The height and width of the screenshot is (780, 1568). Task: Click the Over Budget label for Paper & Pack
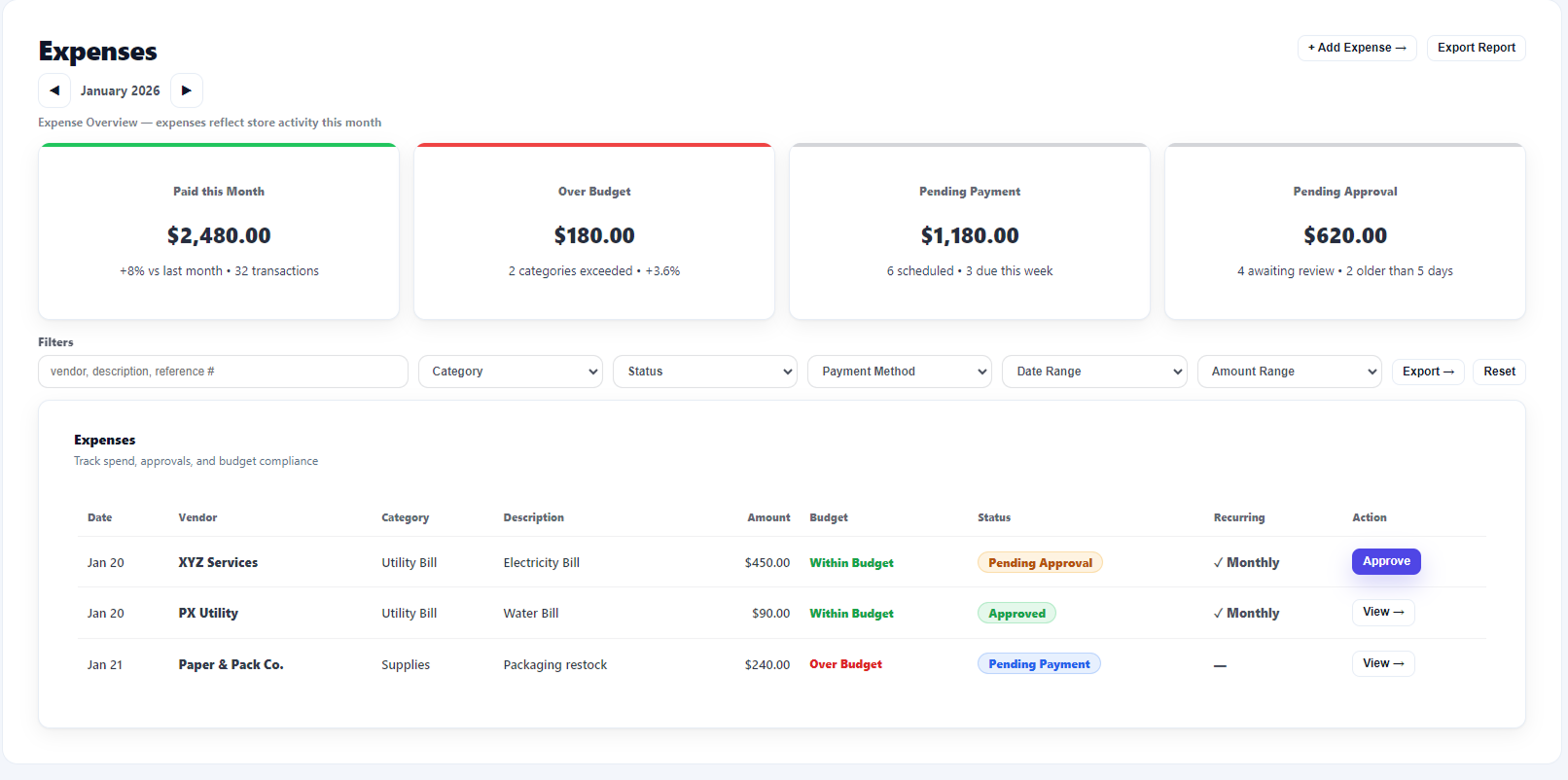click(x=845, y=664)
